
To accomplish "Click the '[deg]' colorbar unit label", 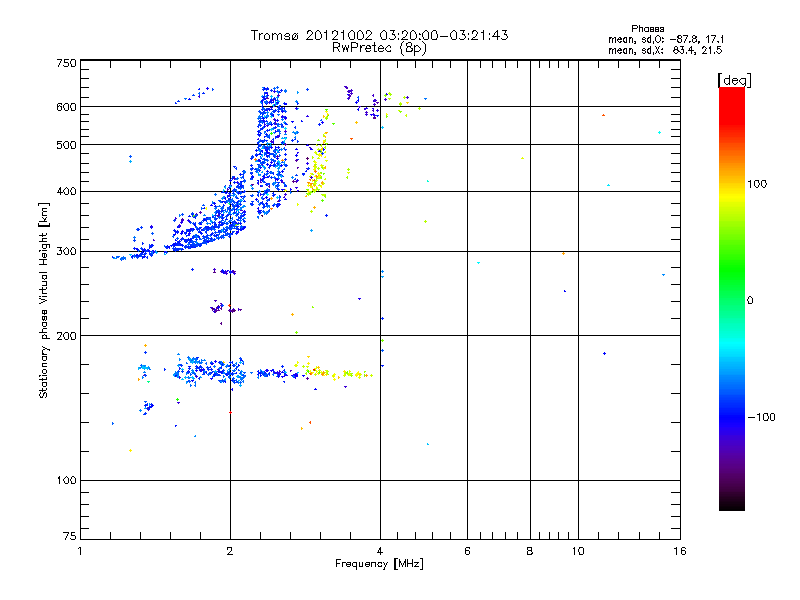I will tap(734, 80).
